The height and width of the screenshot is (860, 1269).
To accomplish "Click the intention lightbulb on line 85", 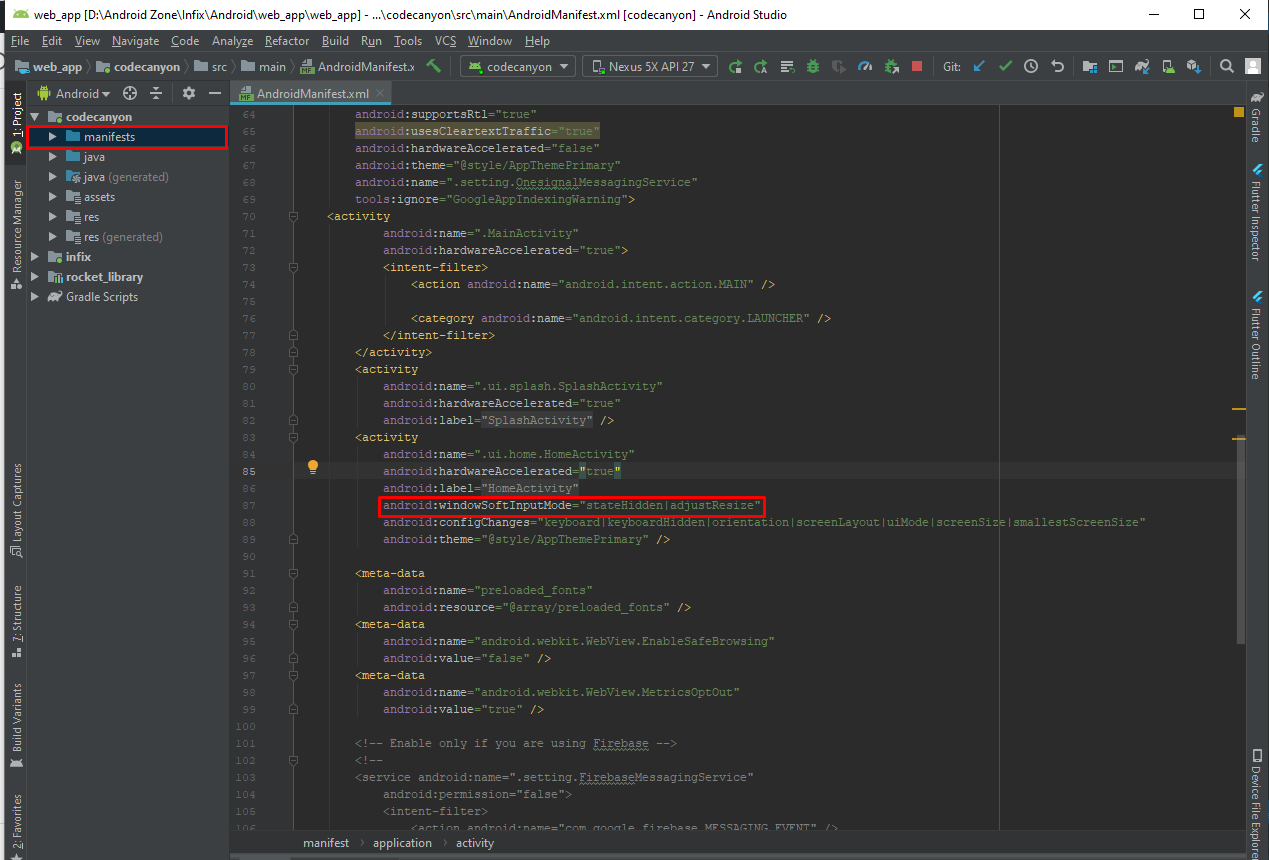I will [x=312, y=467].
